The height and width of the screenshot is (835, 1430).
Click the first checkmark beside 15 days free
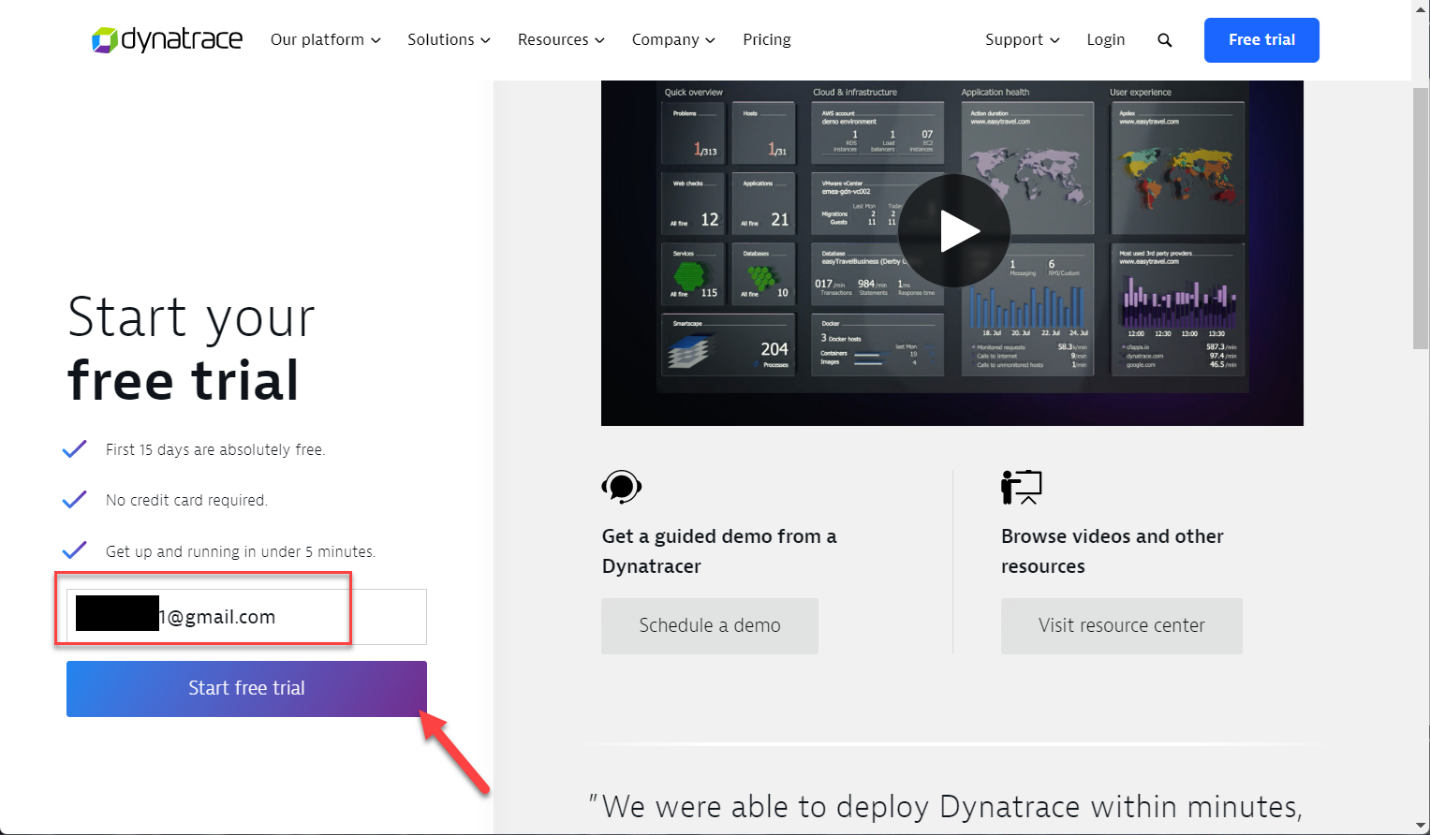pos(75,450)
